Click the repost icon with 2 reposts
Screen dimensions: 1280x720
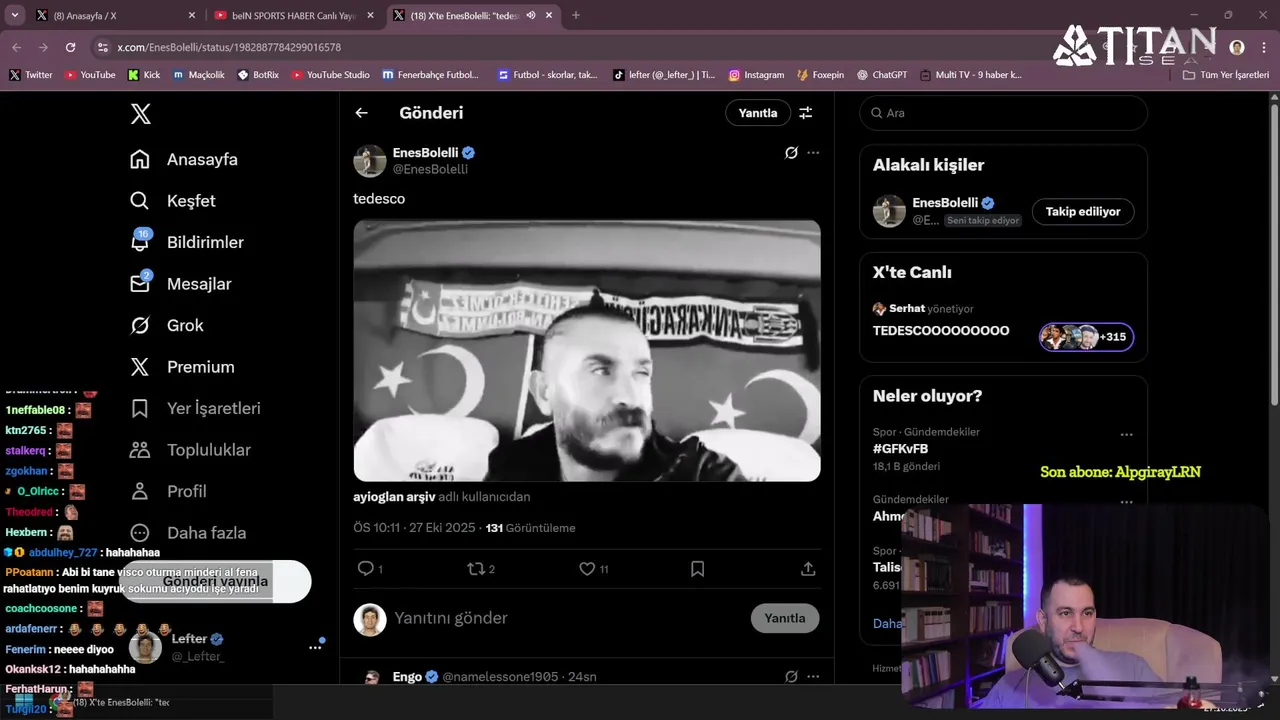tap(481, 569)
